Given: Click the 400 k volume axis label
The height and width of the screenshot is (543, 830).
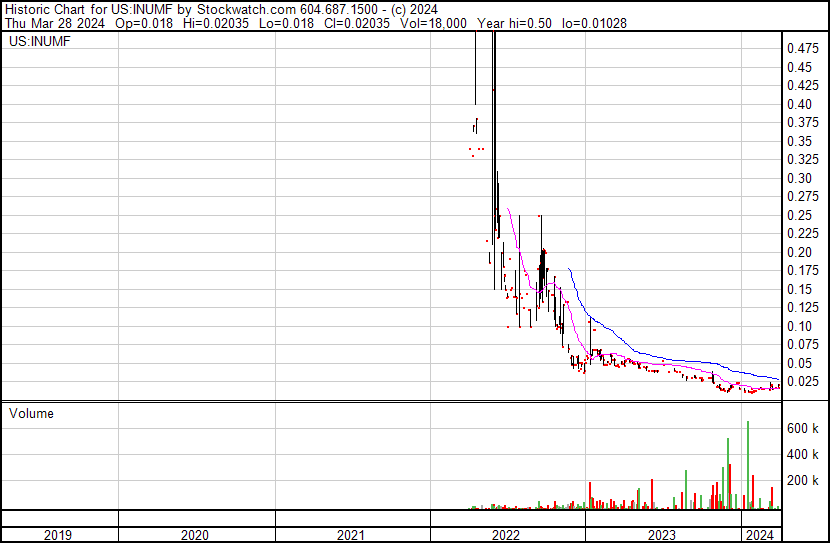Looking at the screenshot, I should pyautogui.click(x=801, y=454).
